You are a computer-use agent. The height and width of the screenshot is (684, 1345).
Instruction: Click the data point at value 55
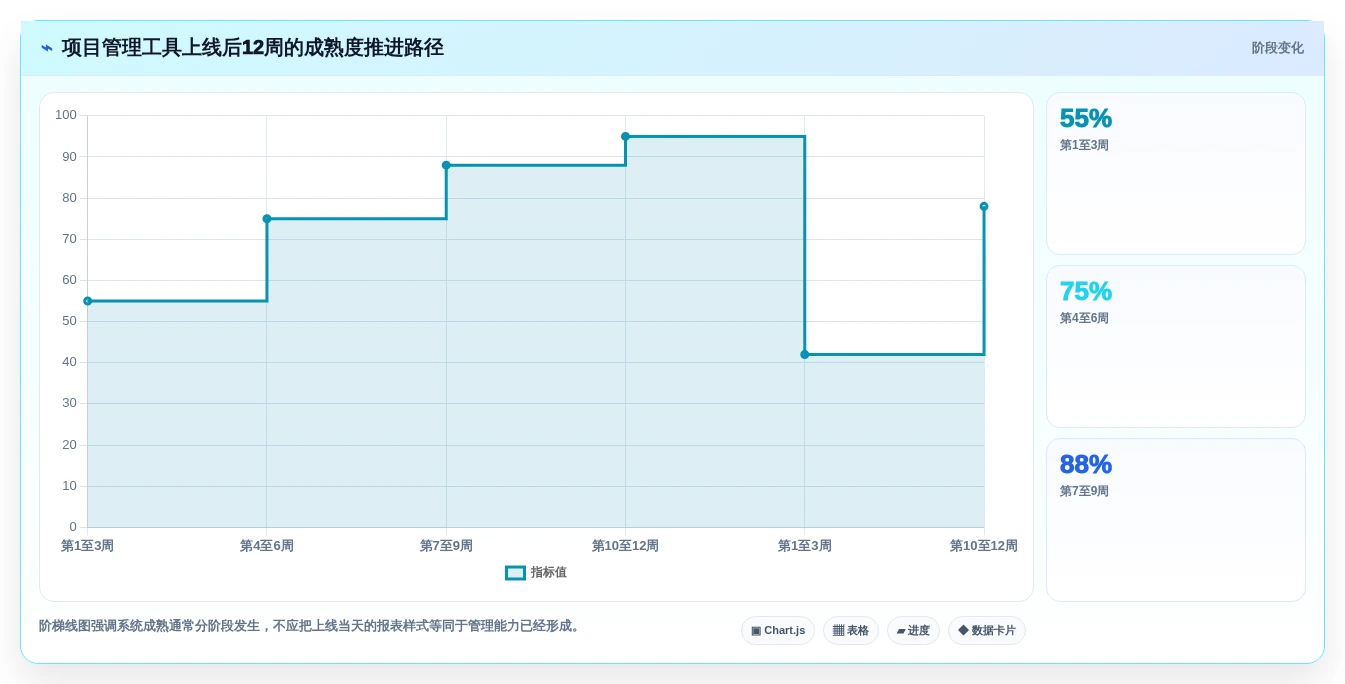coord(88,301)
